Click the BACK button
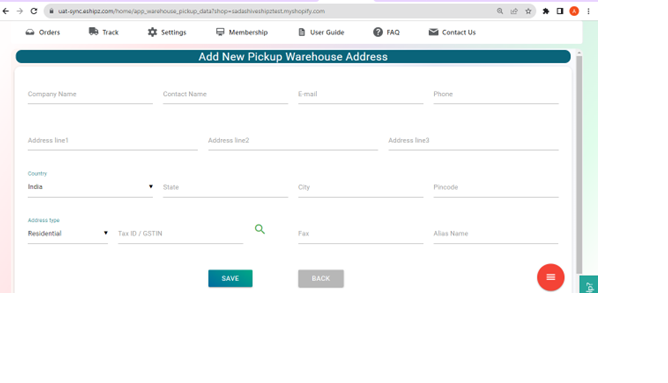The width and height of the screenshot is (668, 383). (x=321, y=279)
